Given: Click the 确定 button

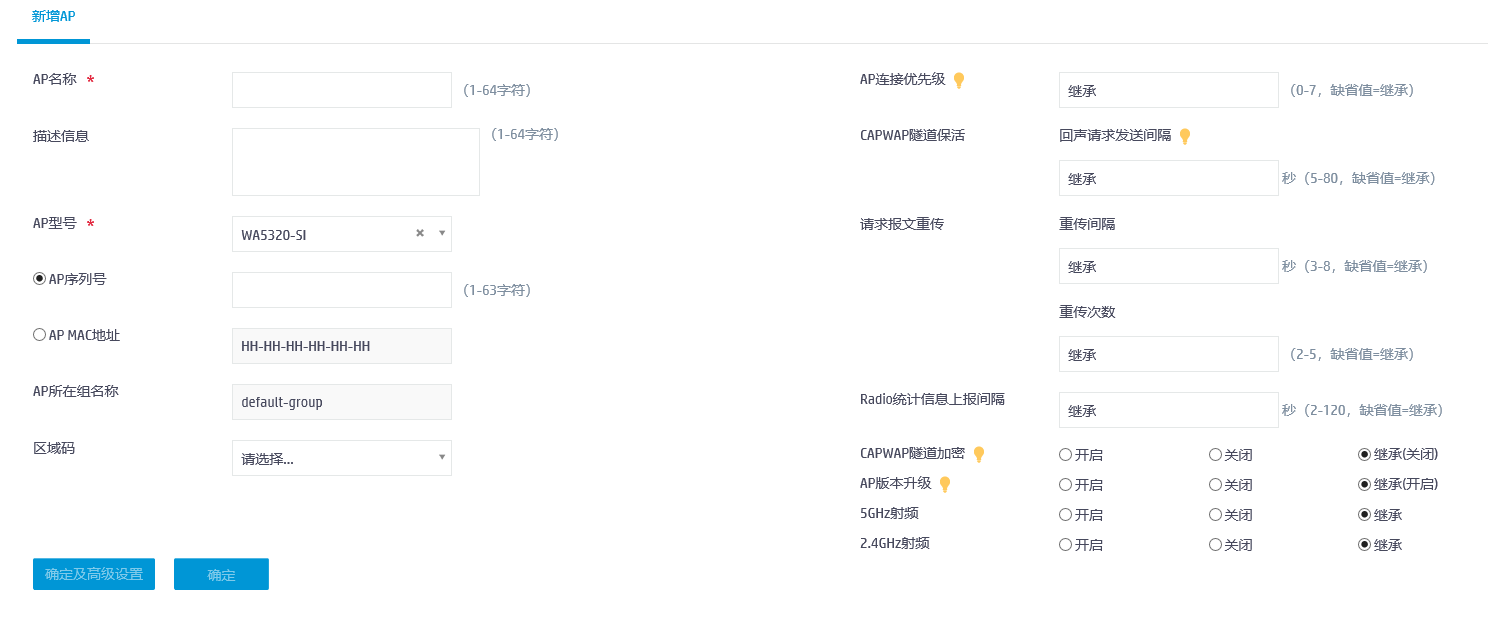Looking at the screenshot, I should tap(221, 574).
